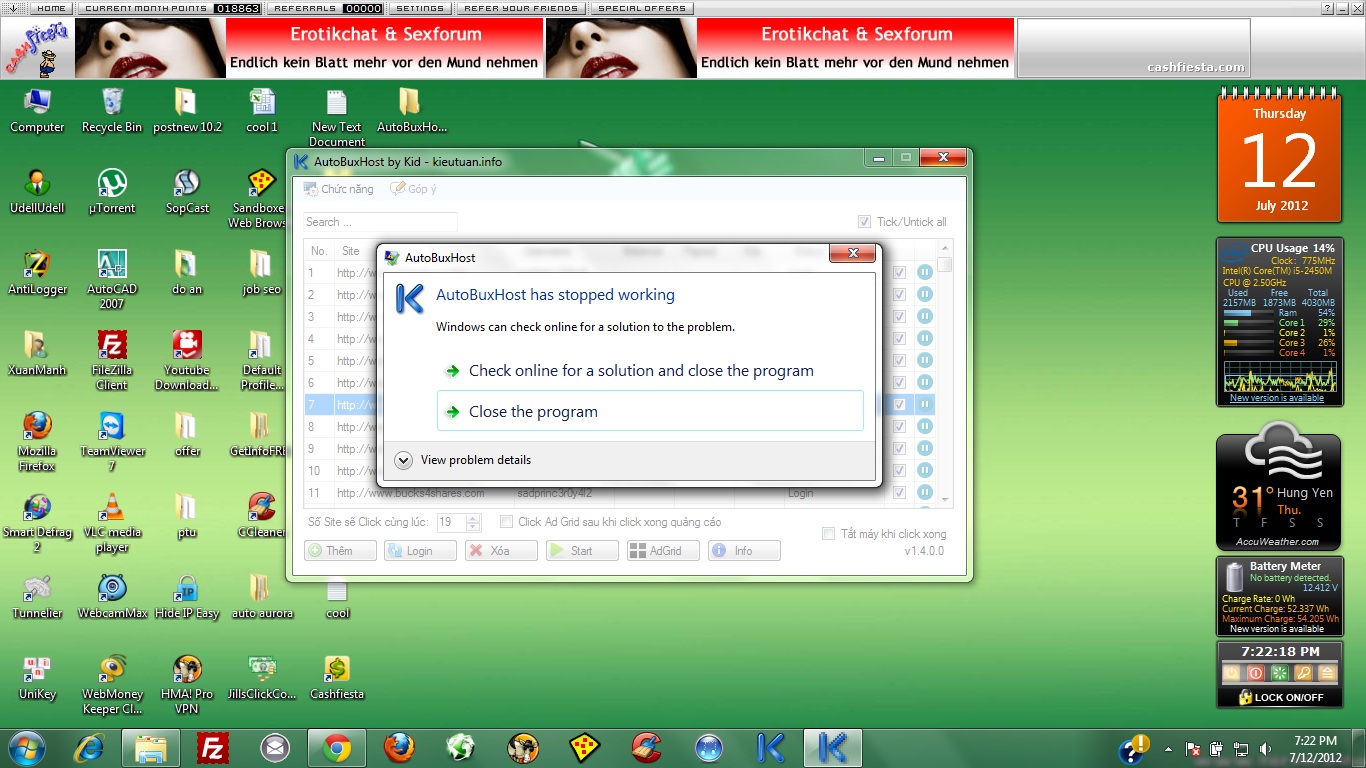Open the Chức năng menu

pyautogui.click(x=339, y=189)
